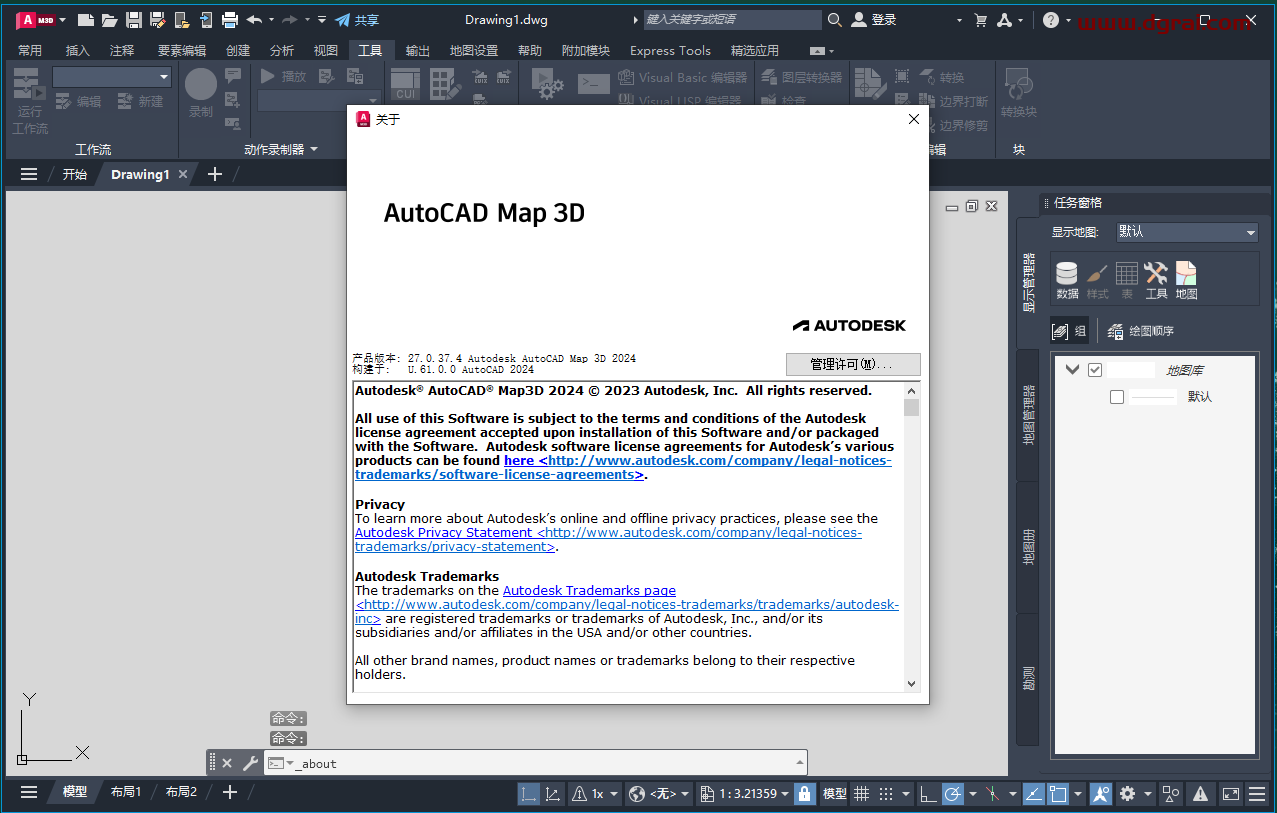Click the Tools icon in task pane

tap(1156, 281)
